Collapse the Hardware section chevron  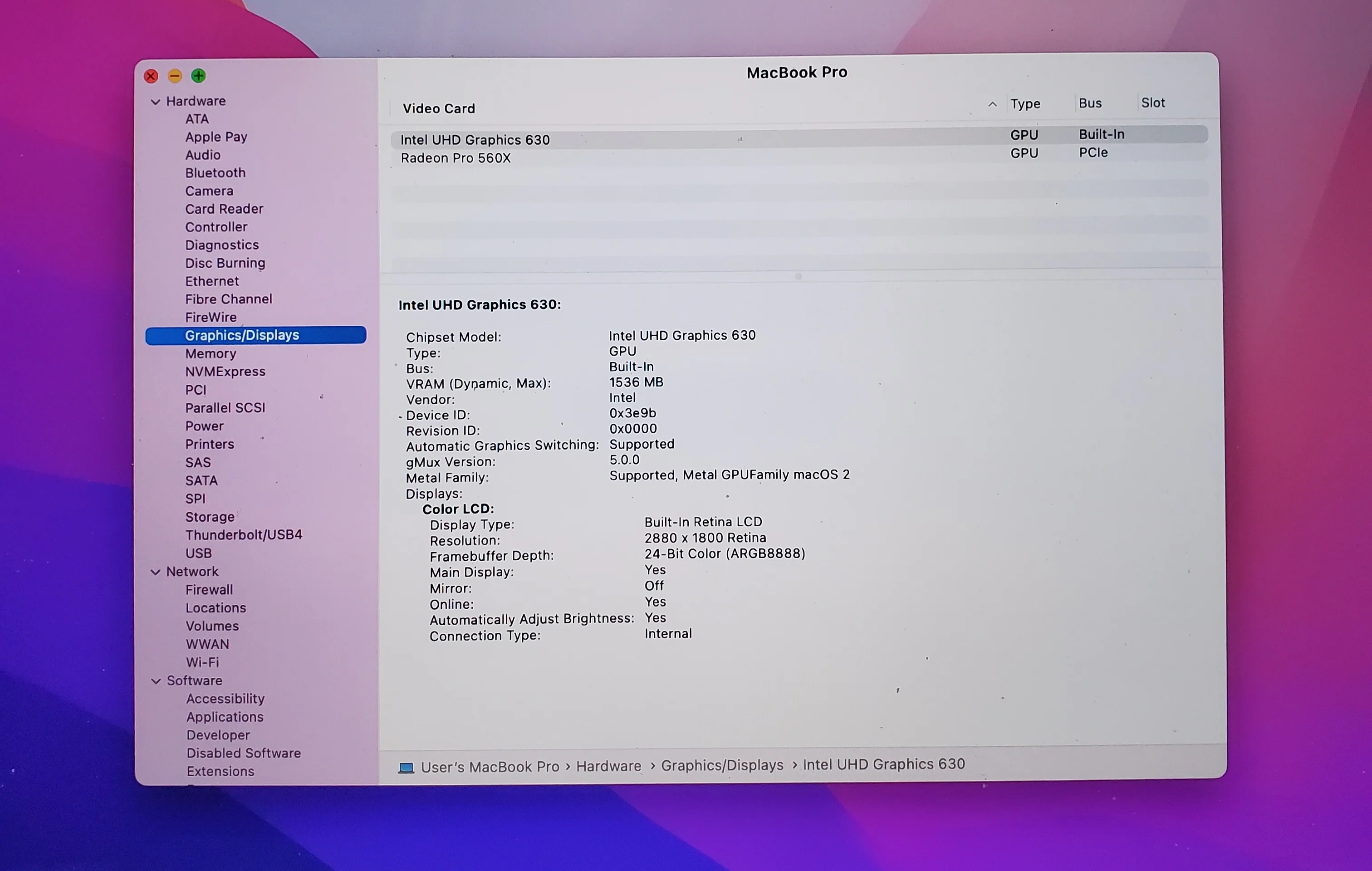(155, 102)
